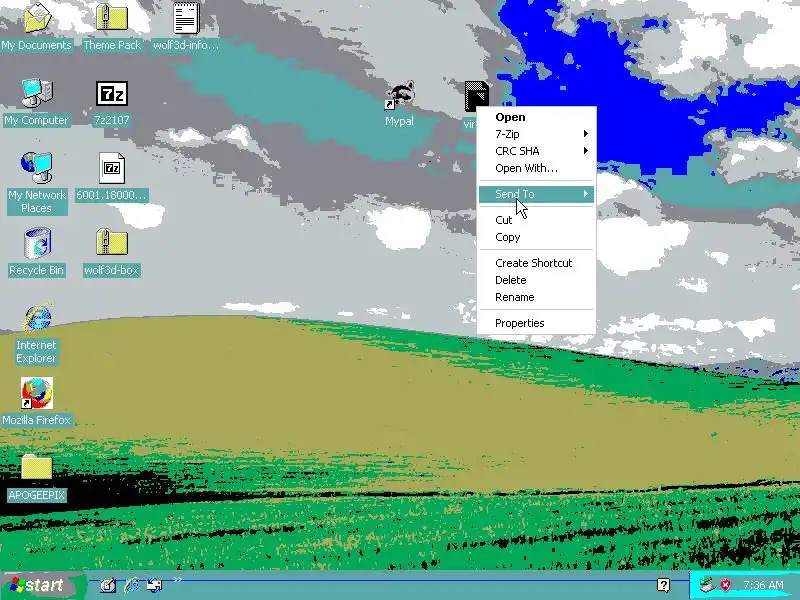Choose Open in the context menu

[x=536, y=117]
